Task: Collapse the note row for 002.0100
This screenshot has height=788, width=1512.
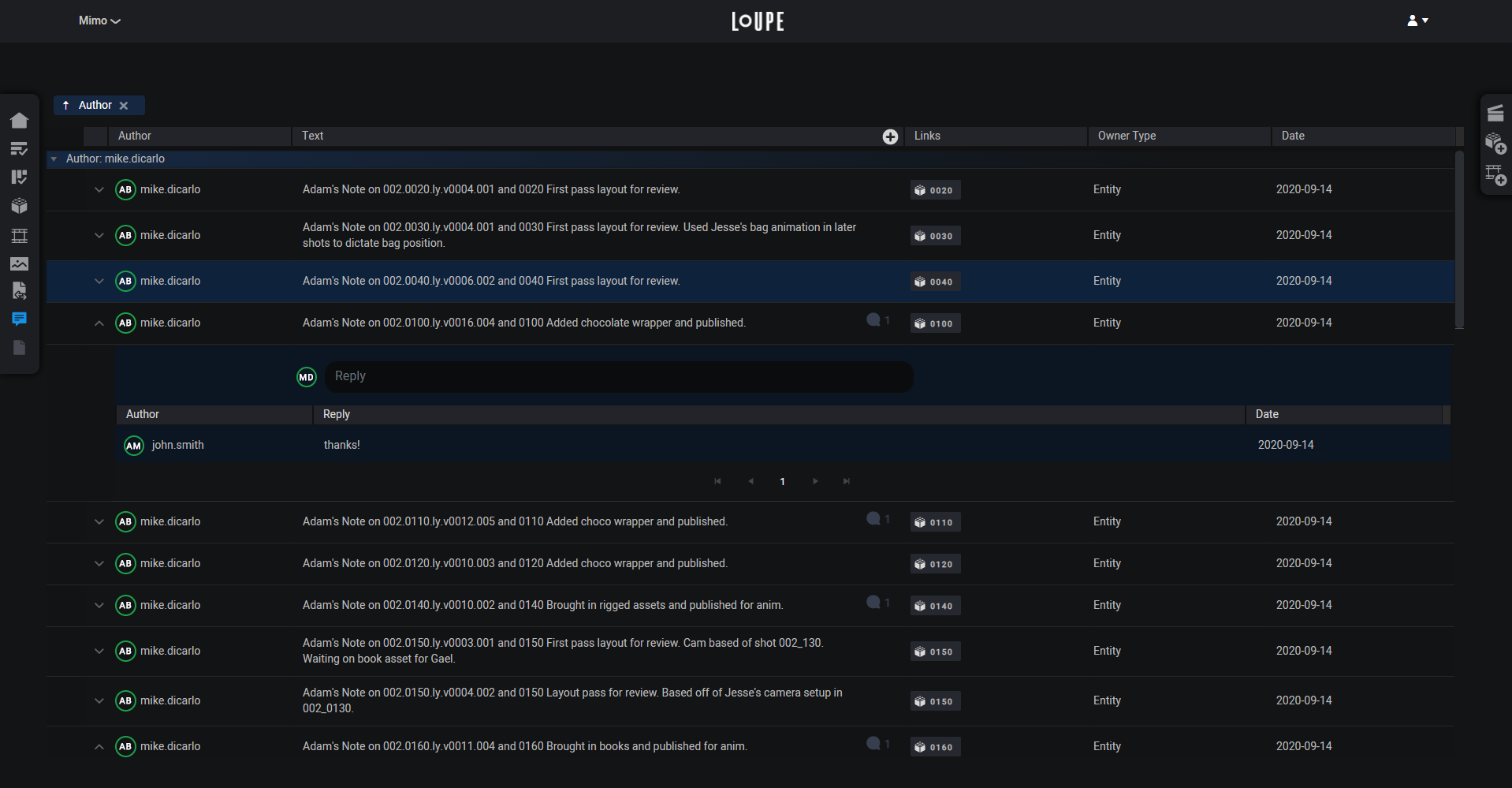Action: click(99, 323)
